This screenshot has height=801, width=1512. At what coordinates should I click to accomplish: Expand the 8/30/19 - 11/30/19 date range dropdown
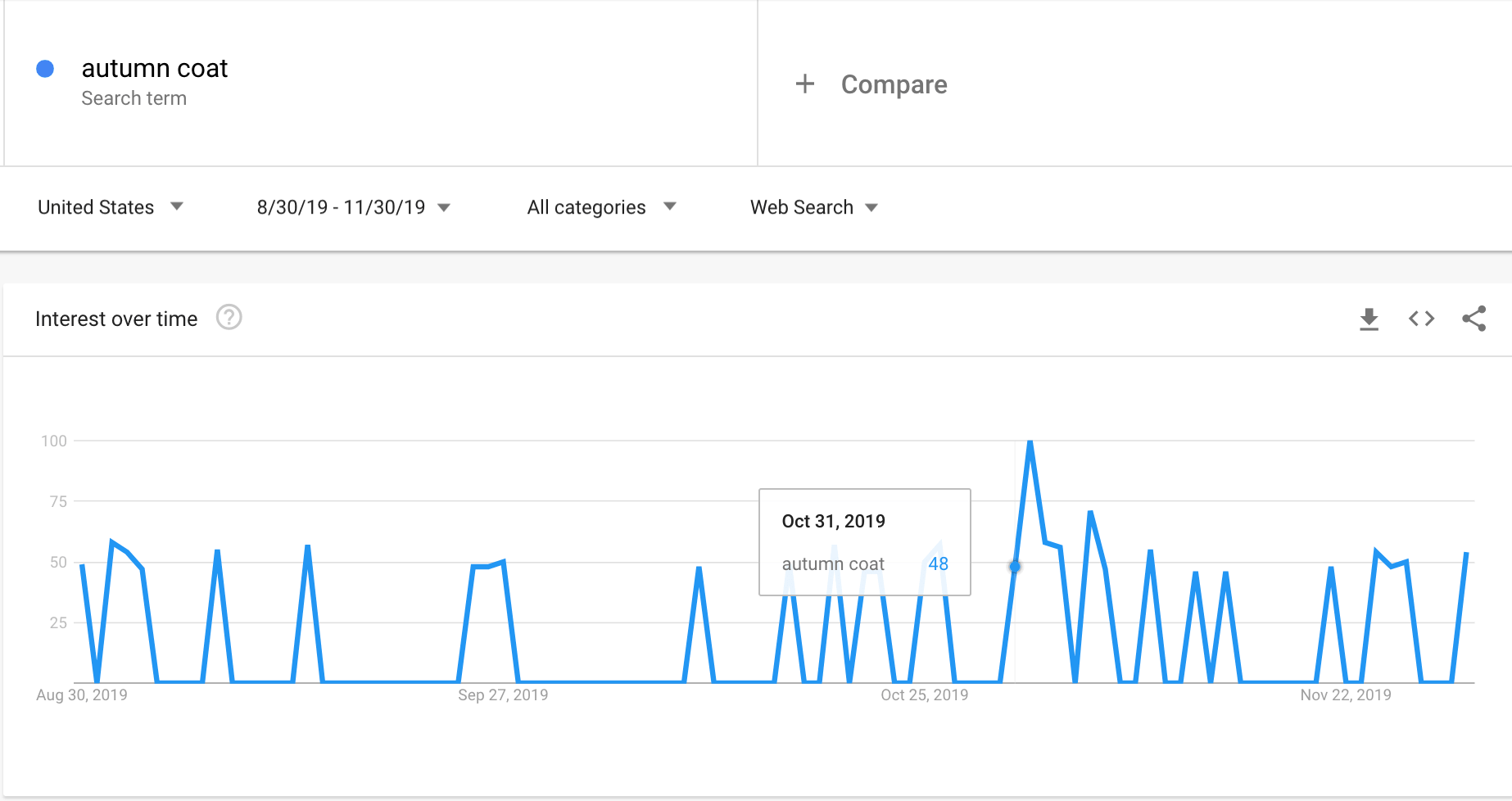click(353, 207)
